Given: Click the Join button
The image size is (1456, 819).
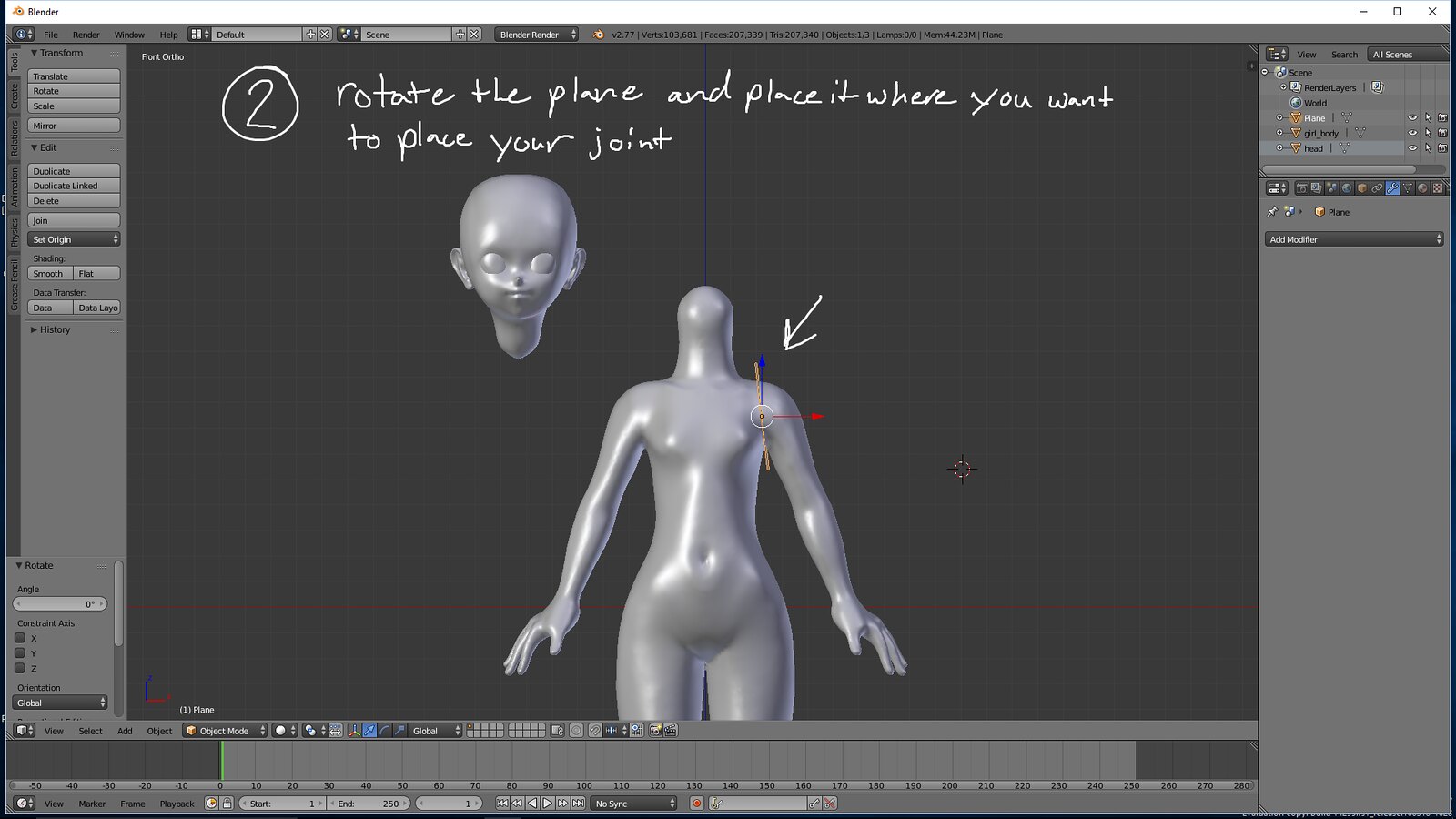Looking at the screenshot, I should point(74,220).
